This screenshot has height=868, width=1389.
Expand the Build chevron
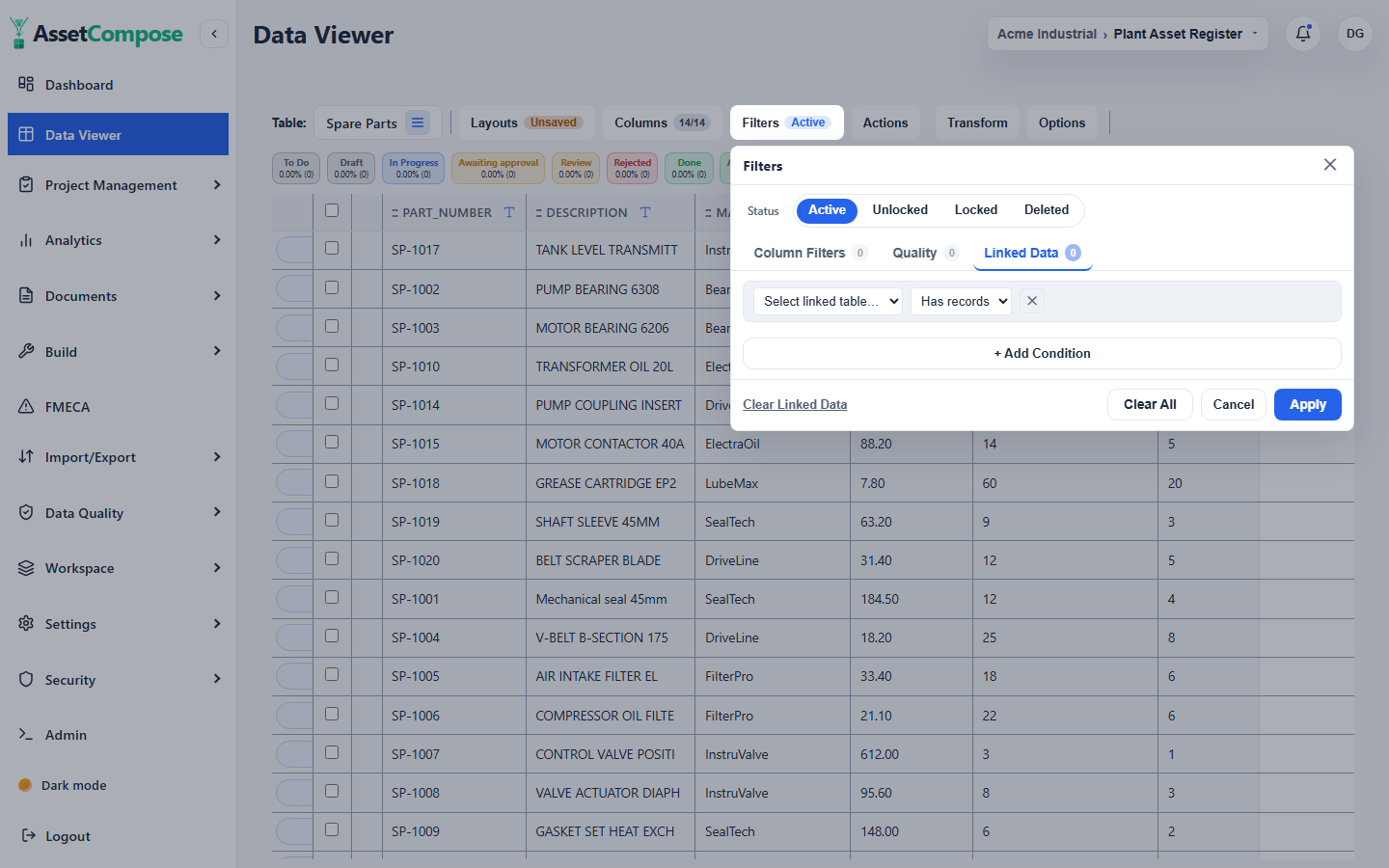coord(217,350)
